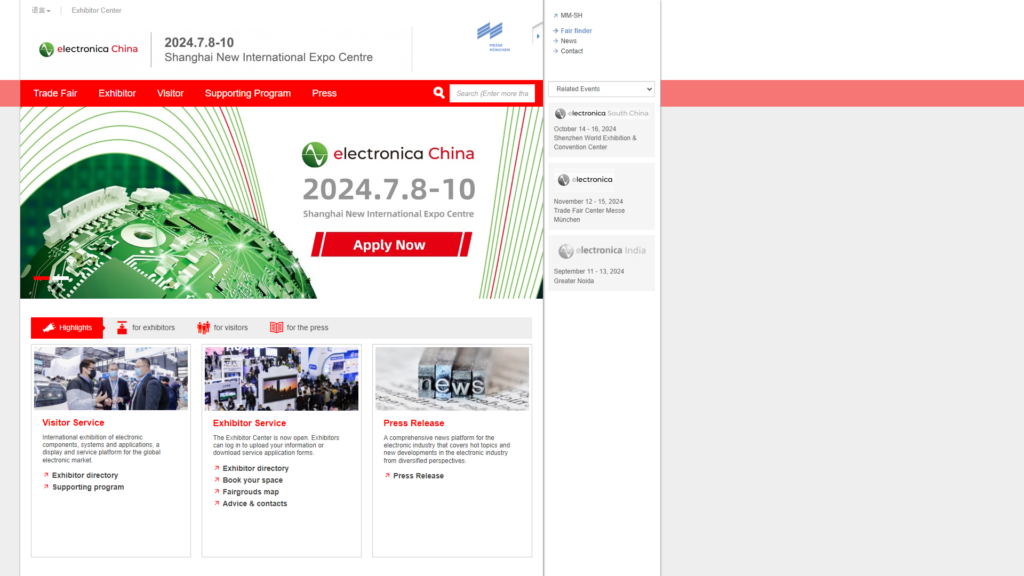This screenshot has width=1024, height=576.
Task: Click the Highlights tab icon
Action: [x=49, y=328]
